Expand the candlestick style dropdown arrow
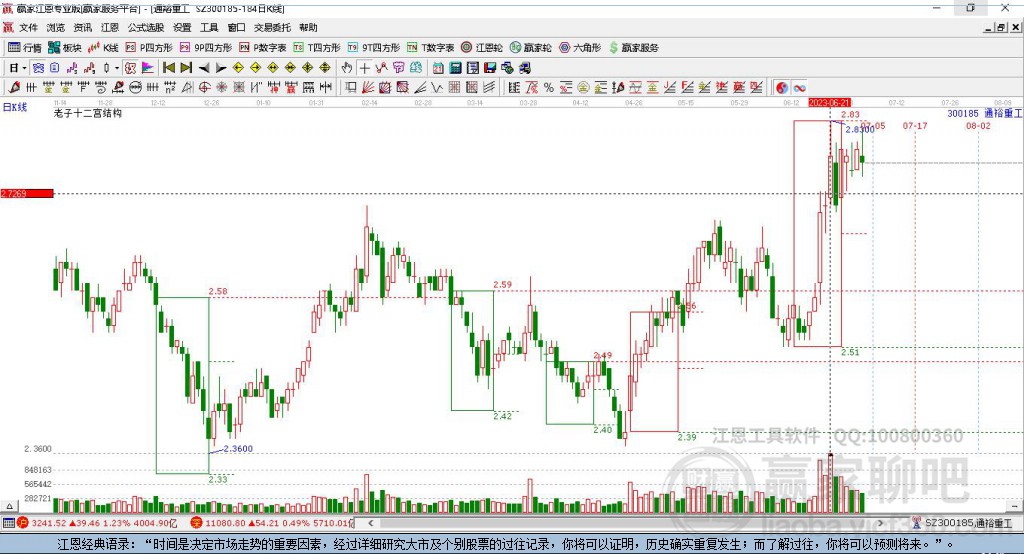 [116, 67]
